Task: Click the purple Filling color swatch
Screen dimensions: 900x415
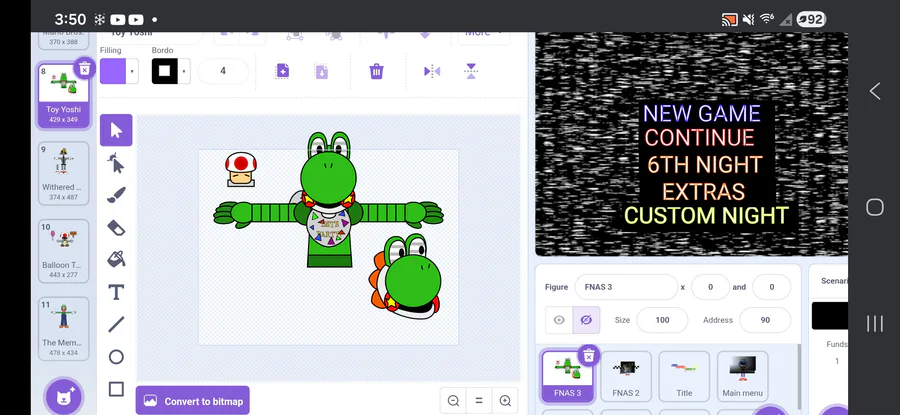Action: coord(113,71)
